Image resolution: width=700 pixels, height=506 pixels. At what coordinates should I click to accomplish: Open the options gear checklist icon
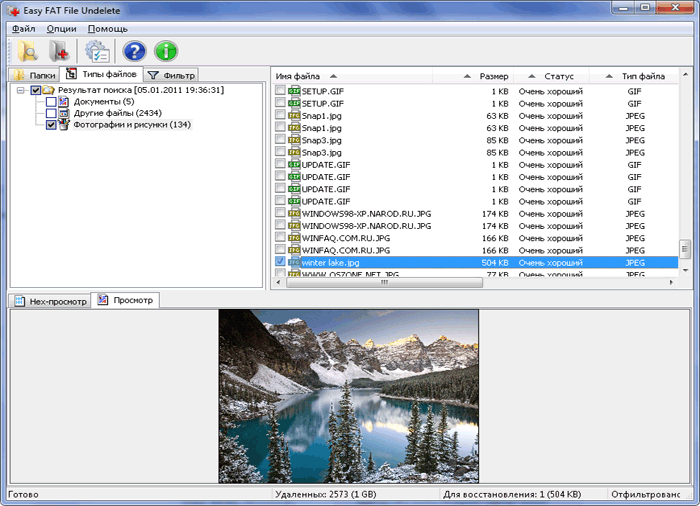pyautogui.click(x=97, y=52)
